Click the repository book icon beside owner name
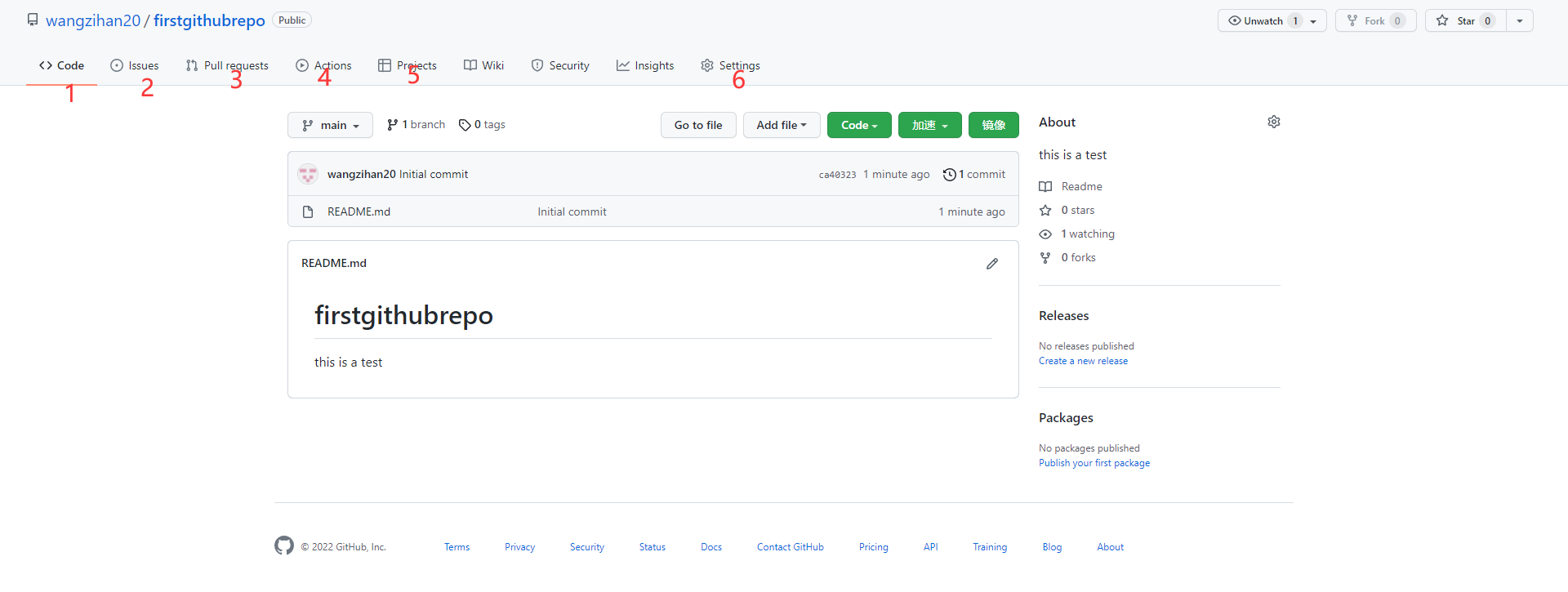Screen dimensions: 1568x592 33,20
